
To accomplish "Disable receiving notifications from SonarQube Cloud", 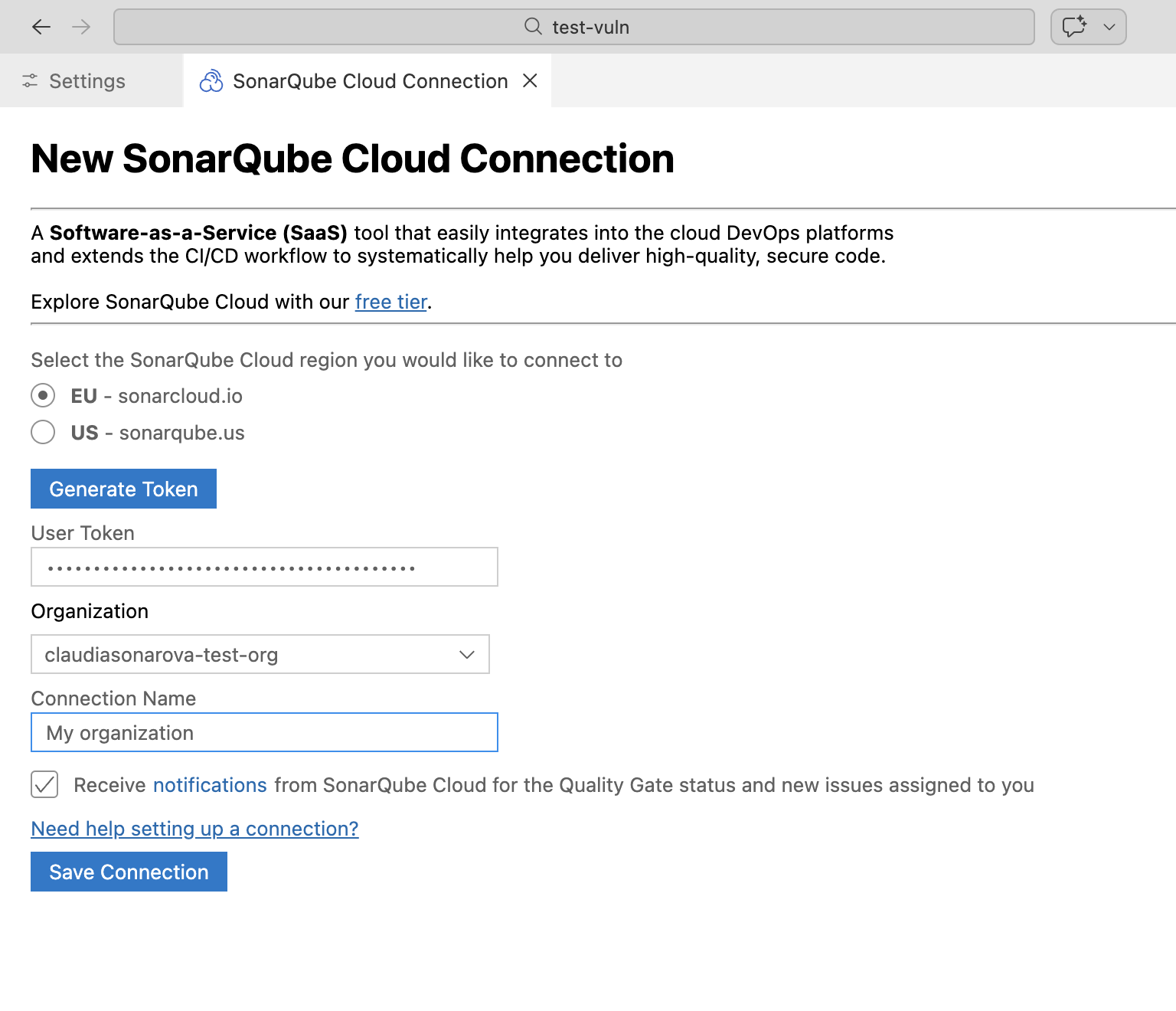I will pyautogui.click(x=44, y=784).
